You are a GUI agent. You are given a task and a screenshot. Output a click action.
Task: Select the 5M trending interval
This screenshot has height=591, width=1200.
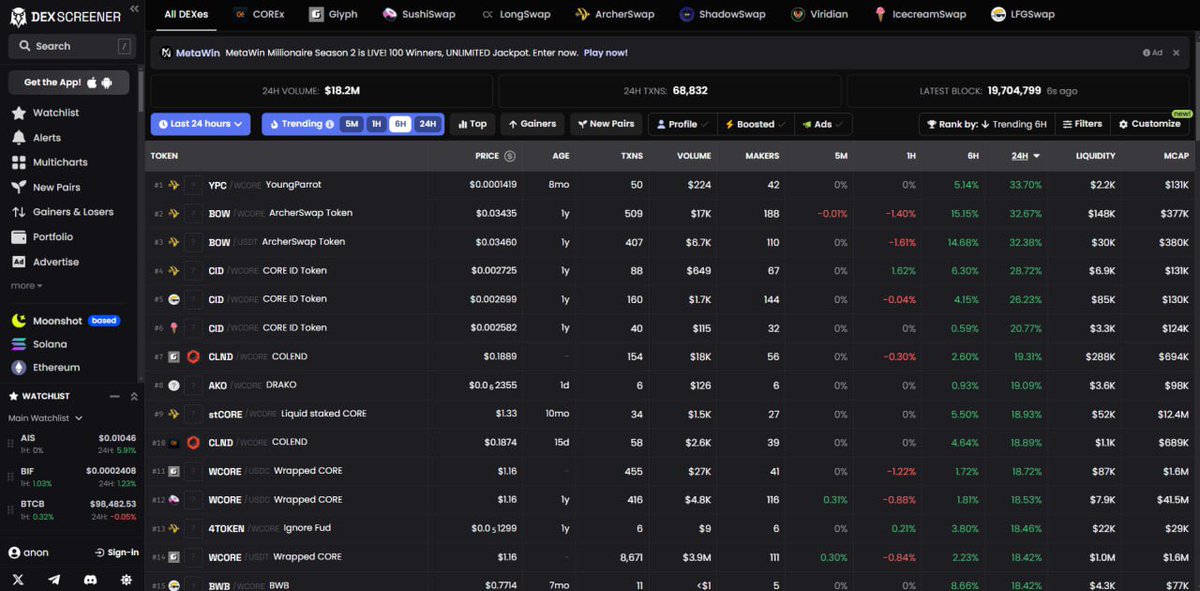click(351, 124)
